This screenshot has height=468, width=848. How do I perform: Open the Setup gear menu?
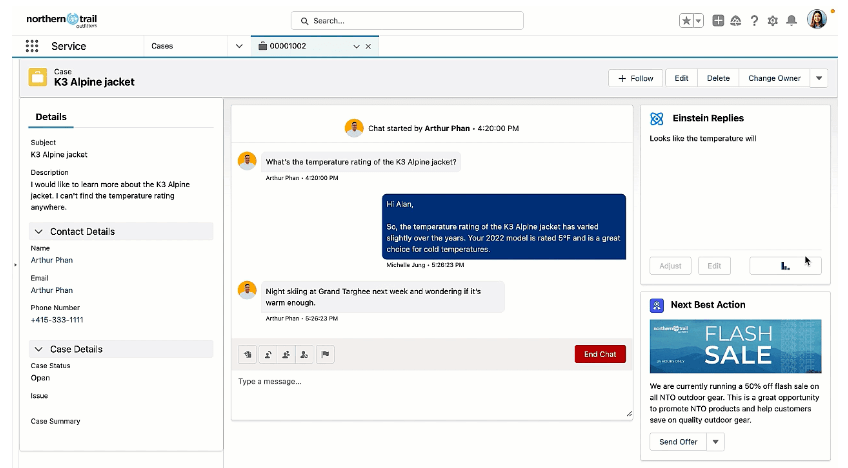tap(772, 20)
